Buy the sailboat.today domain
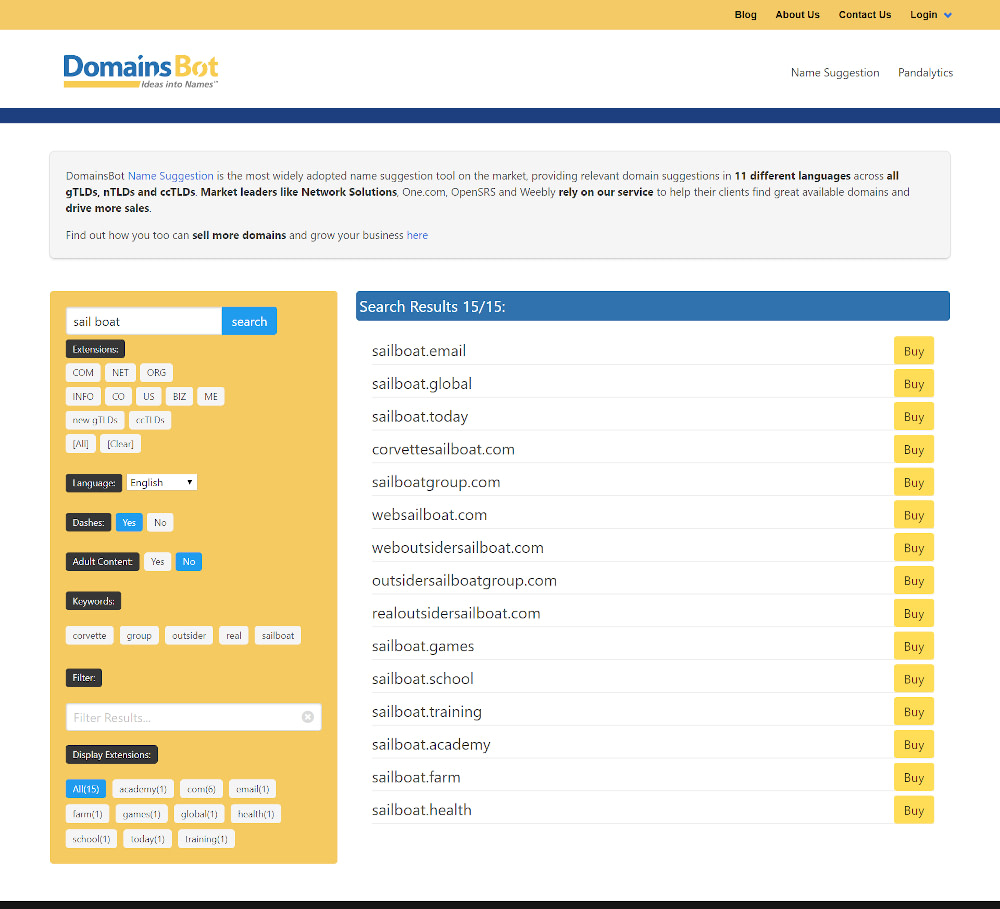Viewport: 1000px width, 909px height. [912, 416]
